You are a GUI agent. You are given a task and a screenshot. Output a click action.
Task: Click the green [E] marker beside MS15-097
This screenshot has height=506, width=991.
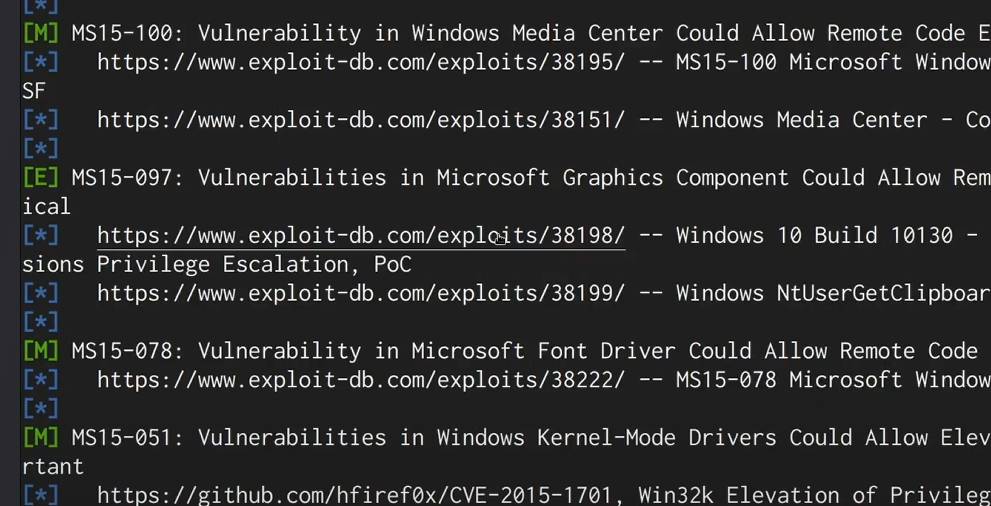tap(40, 178)
